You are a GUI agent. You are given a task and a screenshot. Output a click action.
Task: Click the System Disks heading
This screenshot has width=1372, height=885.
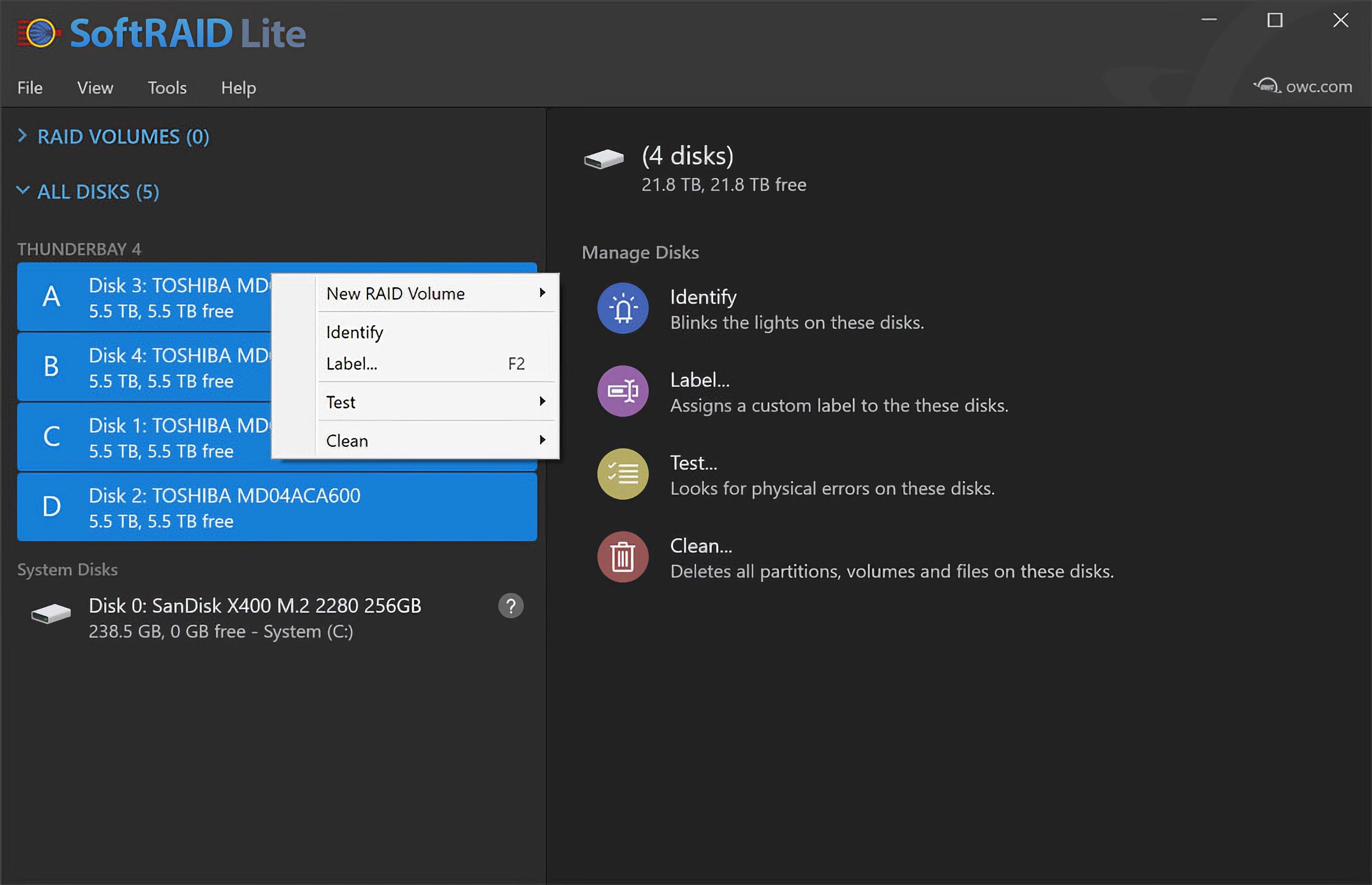[67, 569]
